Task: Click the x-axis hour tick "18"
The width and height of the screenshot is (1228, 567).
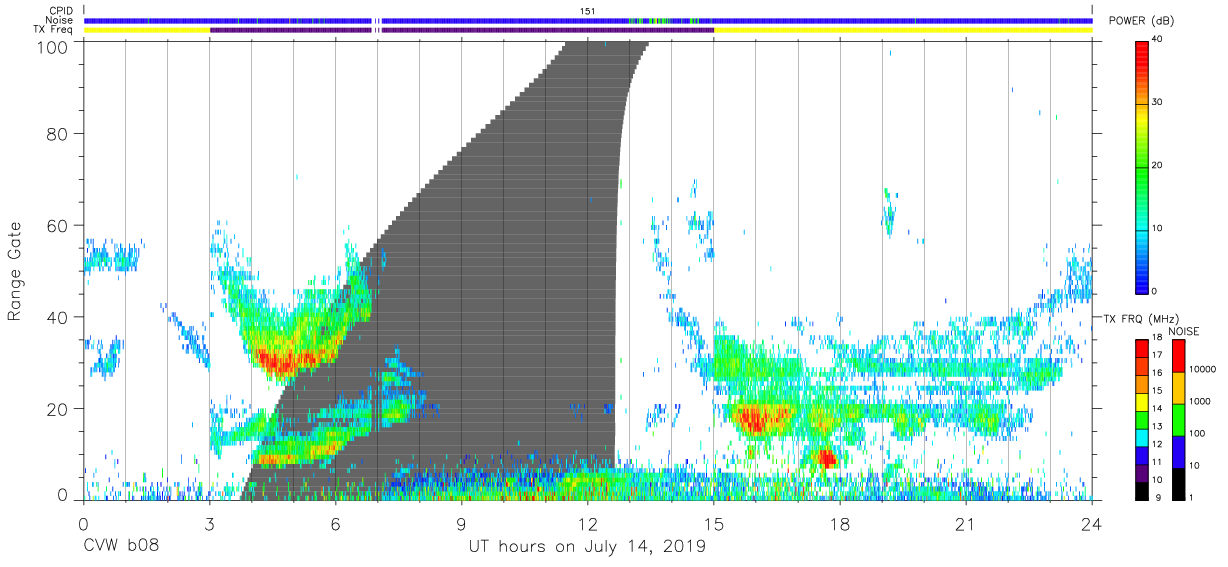Action: click(840, 523)
